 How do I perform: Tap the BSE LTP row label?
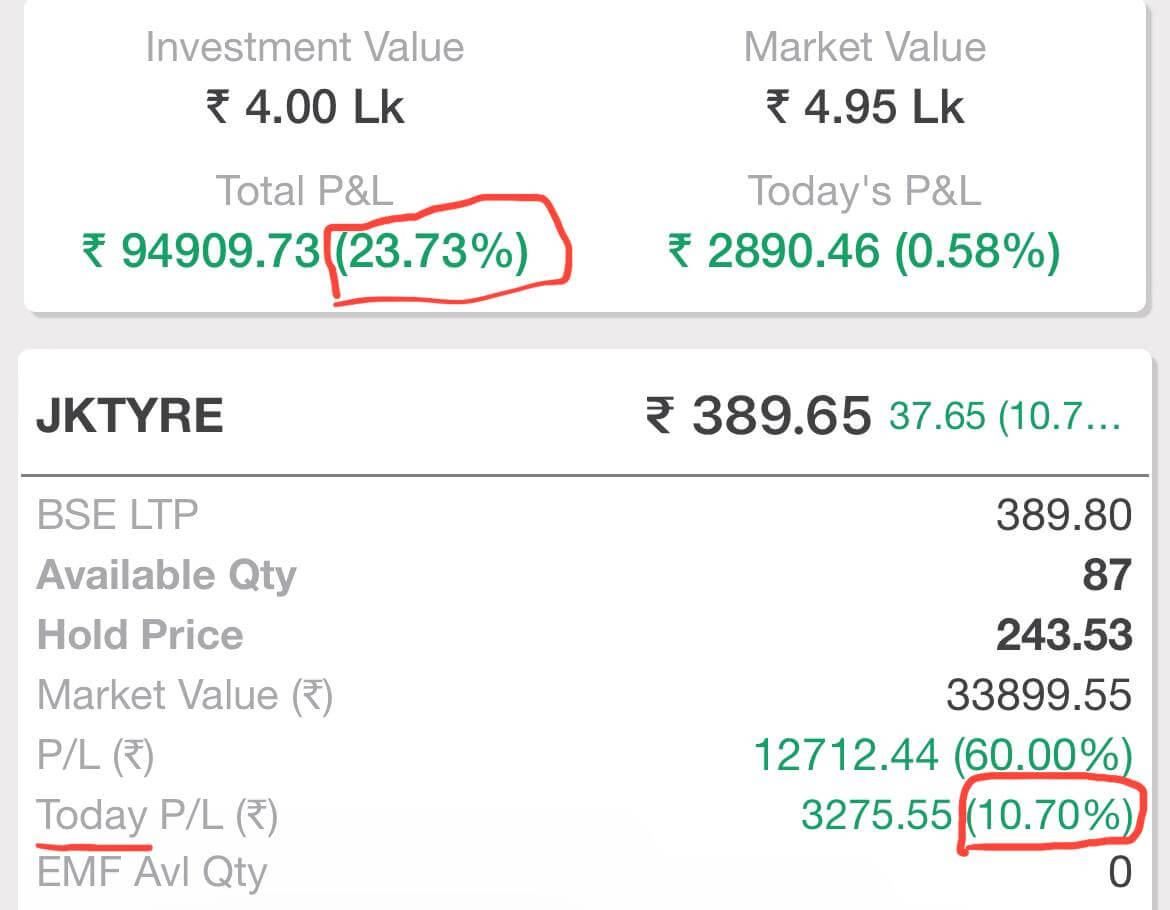point(117,515)
